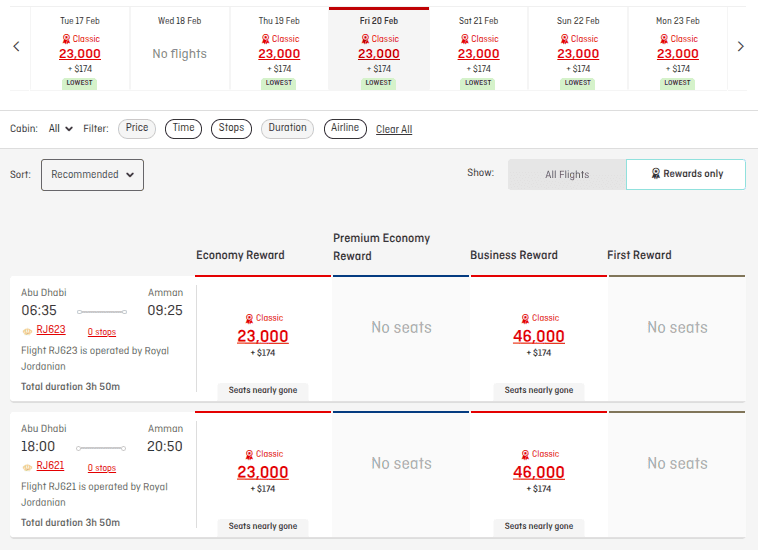Select RJ621 Business 46,000 points fare
758x550 pixels.
(x=539, y=472)
